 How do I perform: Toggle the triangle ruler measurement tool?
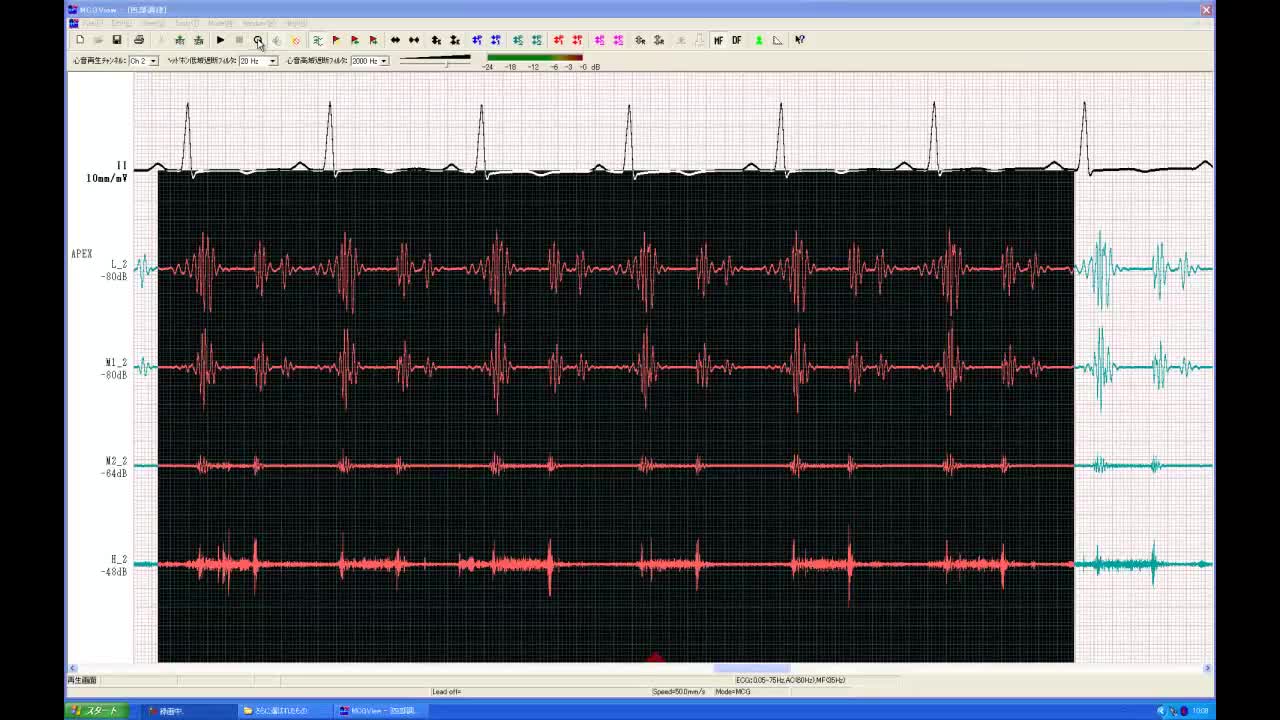(x=778, y=40)
